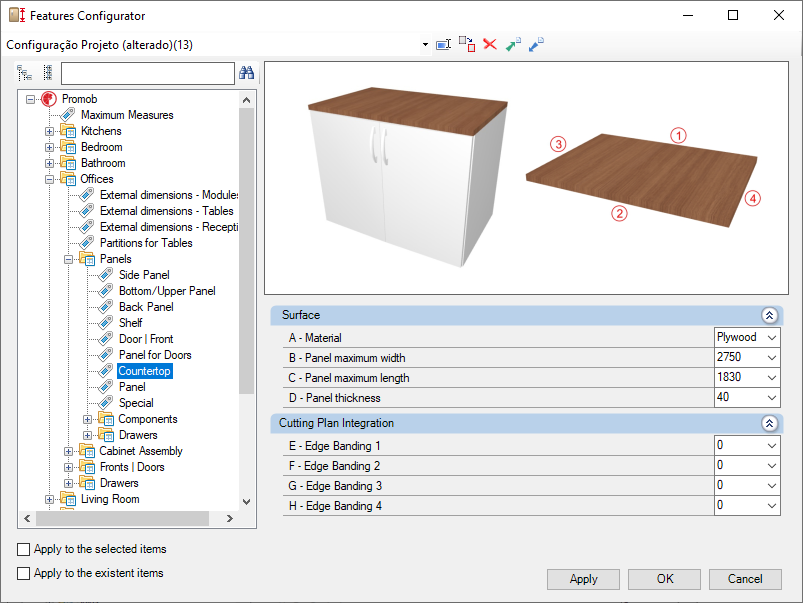
Task: Select Bottom/Upper Panel tree item
Action: (167, 290)
